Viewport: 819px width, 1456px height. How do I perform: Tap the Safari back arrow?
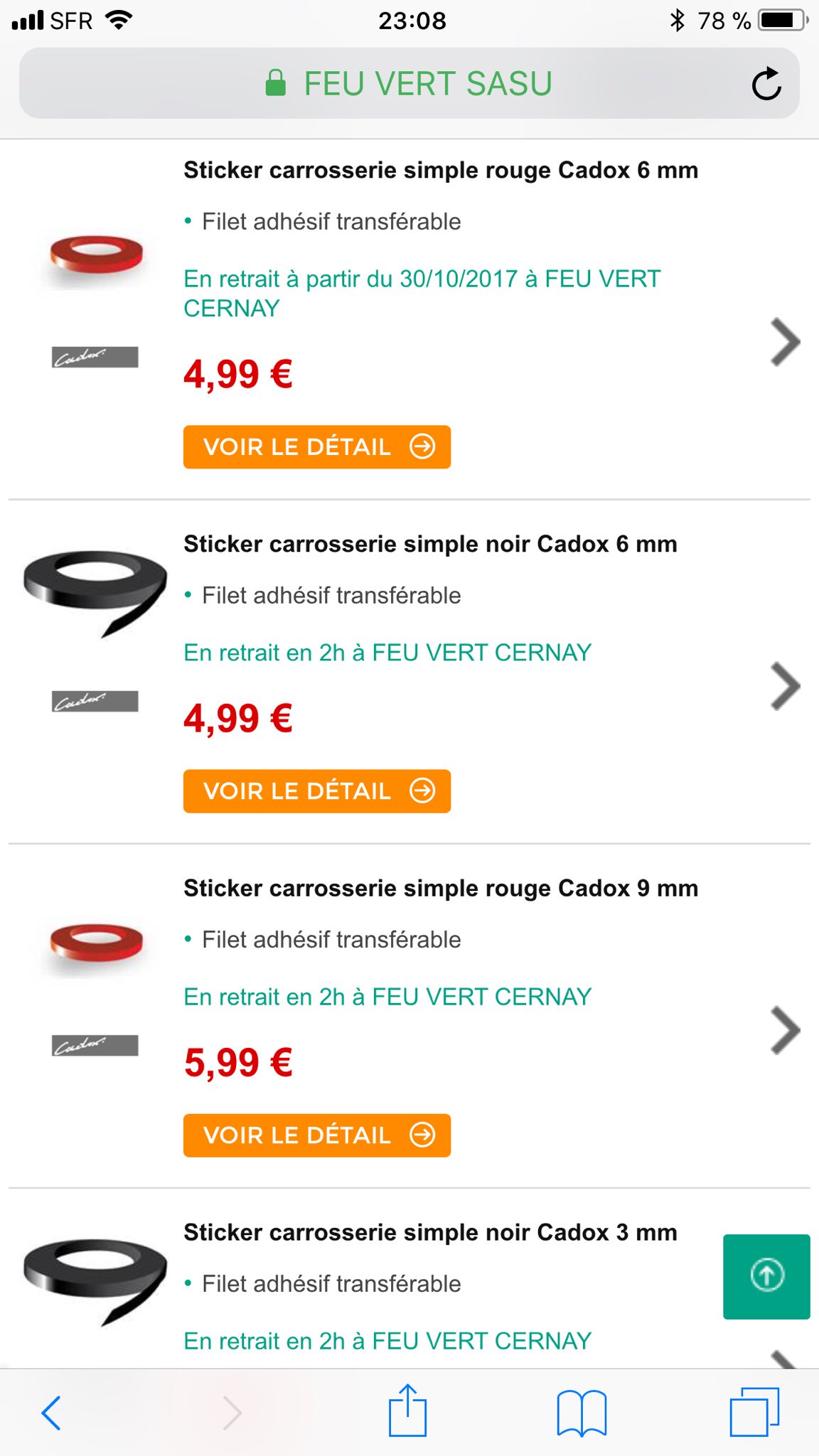pyautogui.click(x=51, y=1412)
